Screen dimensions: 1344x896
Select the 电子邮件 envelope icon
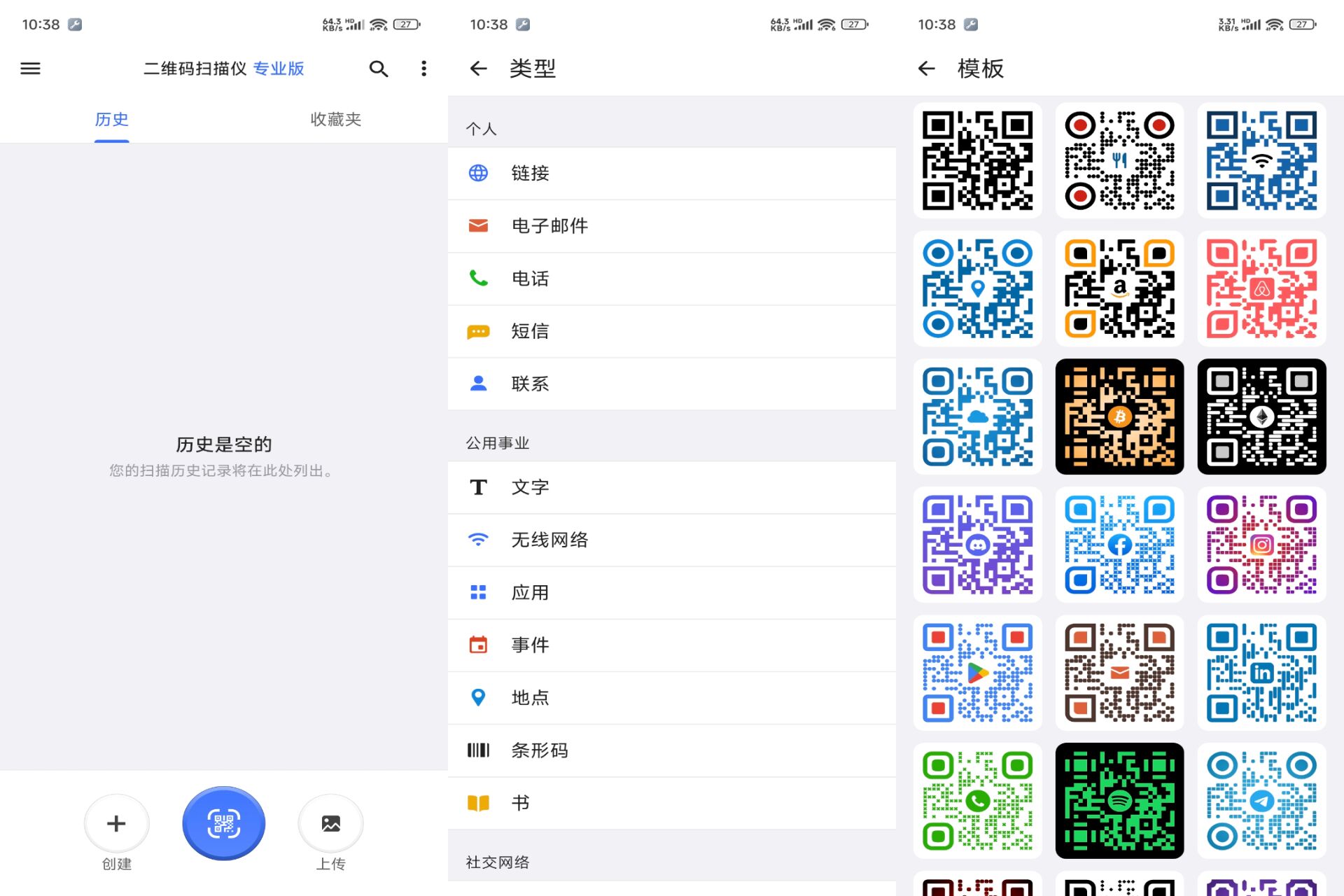tap(478, 225)
